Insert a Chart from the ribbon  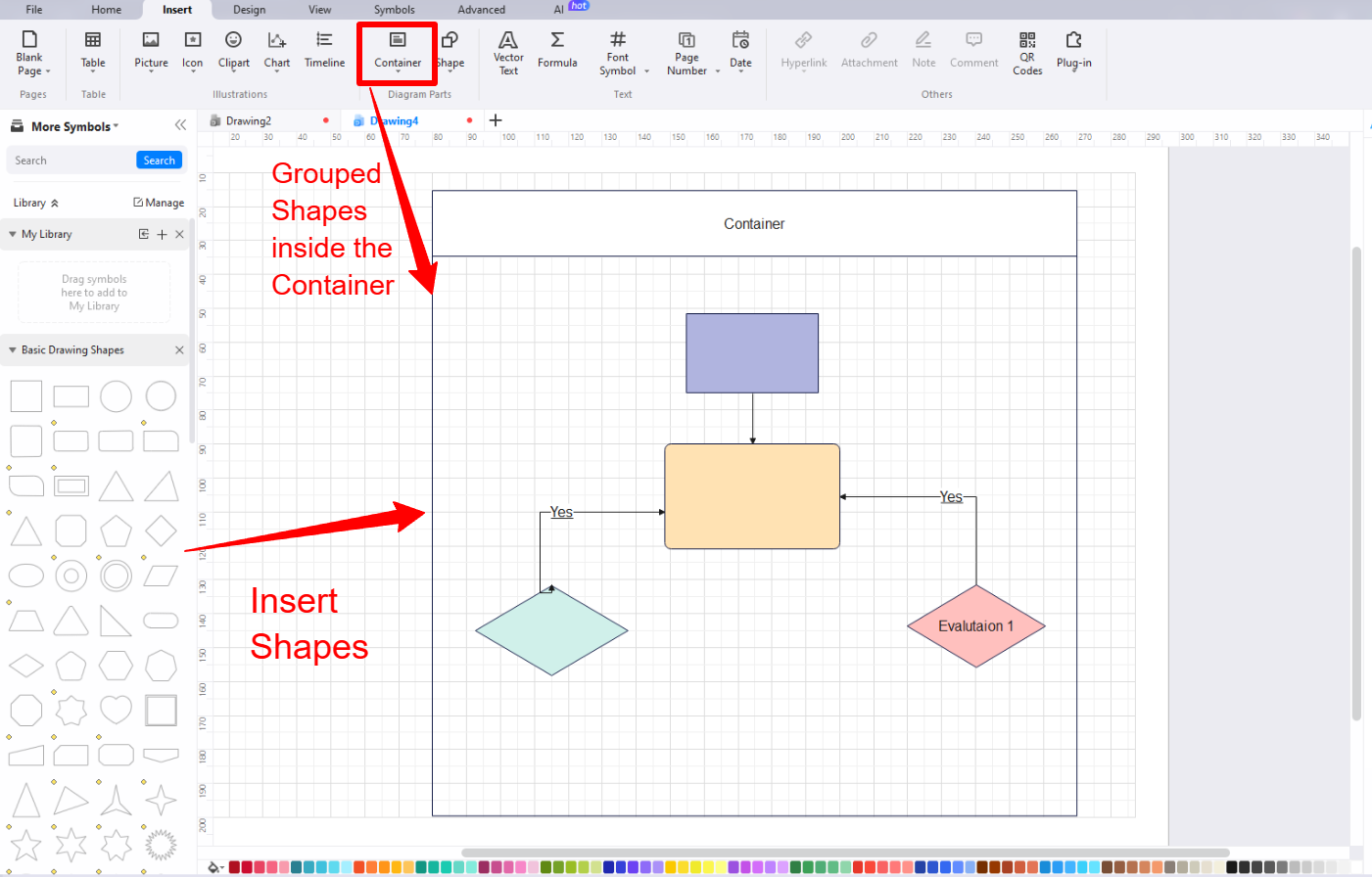pyautogui.click(x=277, y=51)
